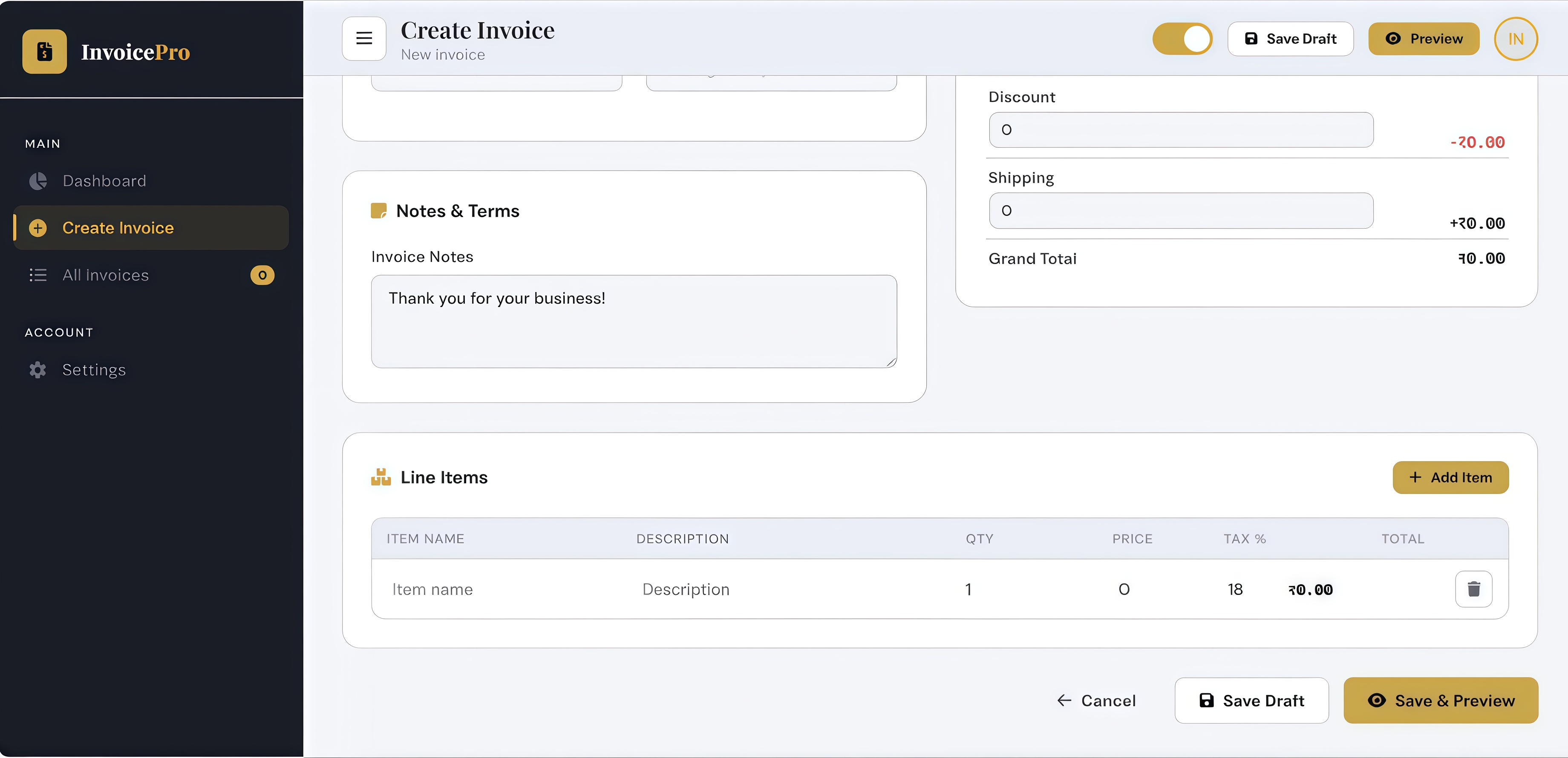Click the New invoice subtitle
This screenshot has width=1568, height=758.
coord(443,55)
